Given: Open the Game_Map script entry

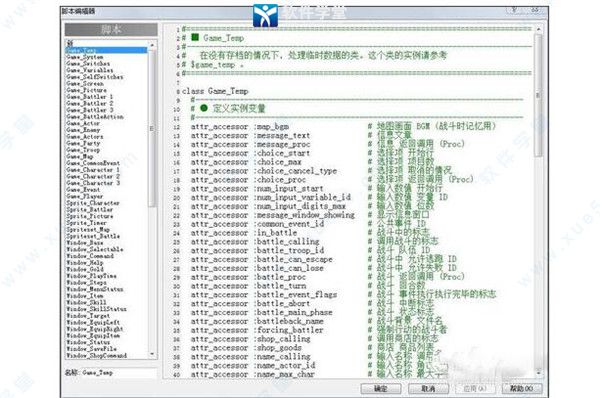Looking at the screenshot, I should pyautogui.click(x=80, y=157).
